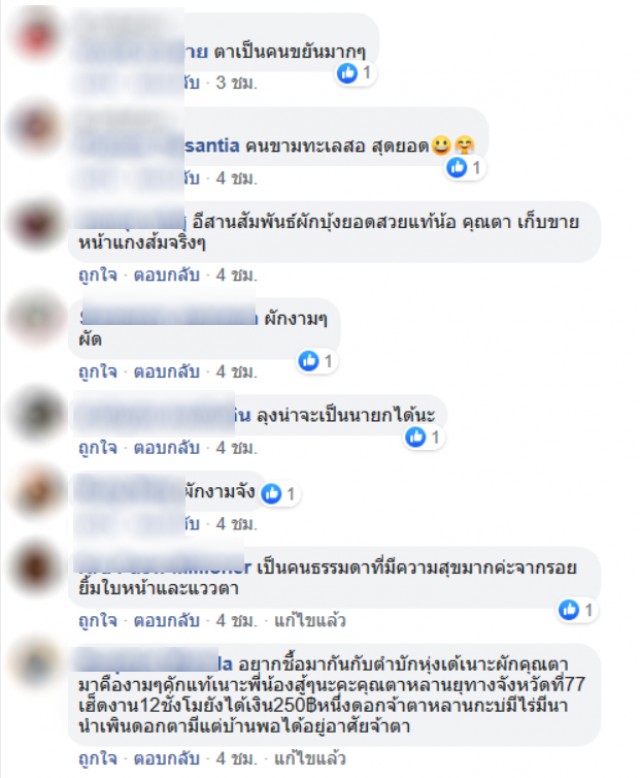Click ตอบกลับ under ลุงน่าจะเป็นนายก comment
The width and height of the screenshot is (640, 778).
coord(167,448)
